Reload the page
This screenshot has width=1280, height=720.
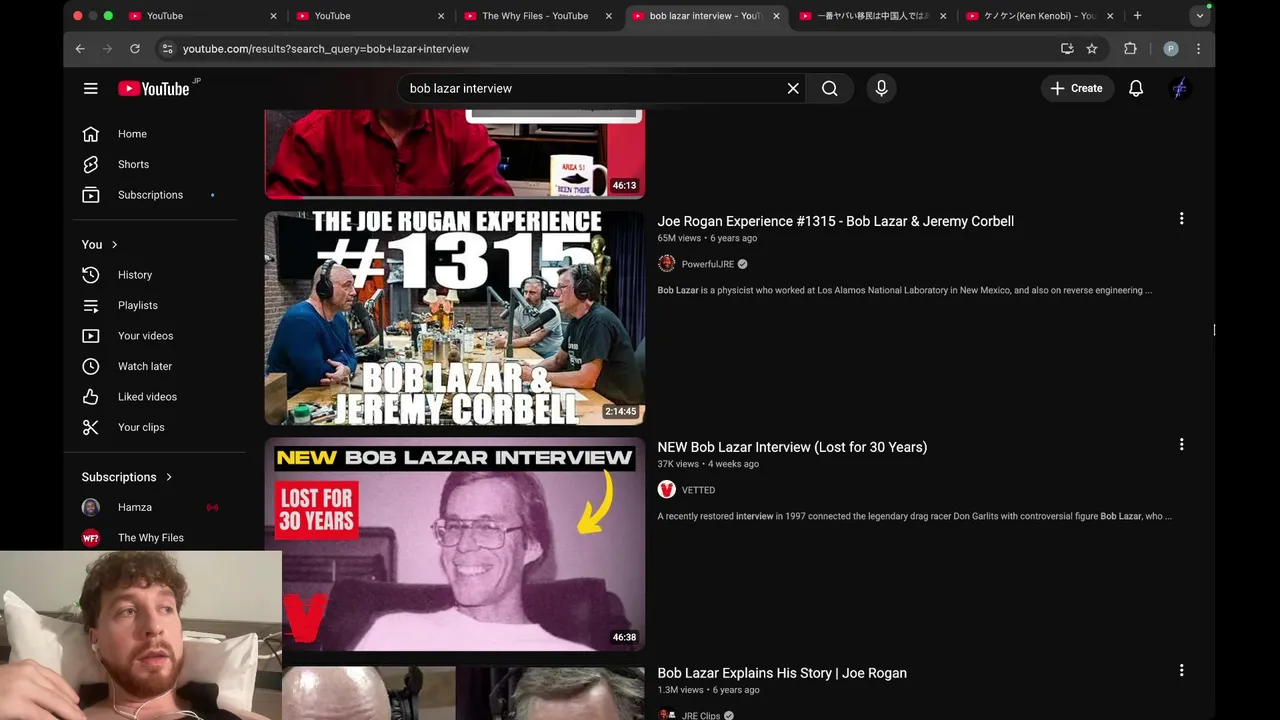point(135,48)
